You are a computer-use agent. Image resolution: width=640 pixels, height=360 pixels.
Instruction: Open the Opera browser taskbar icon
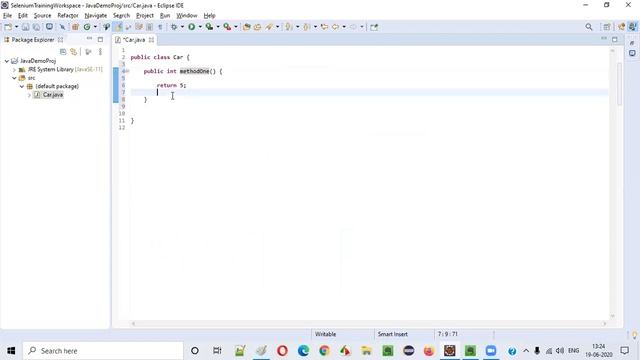click(282, 351)
